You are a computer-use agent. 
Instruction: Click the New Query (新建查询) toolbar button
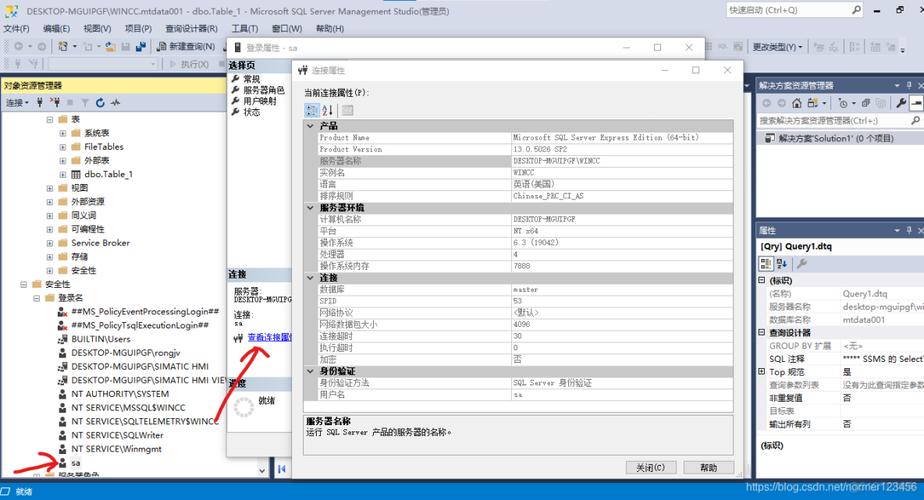186,46
